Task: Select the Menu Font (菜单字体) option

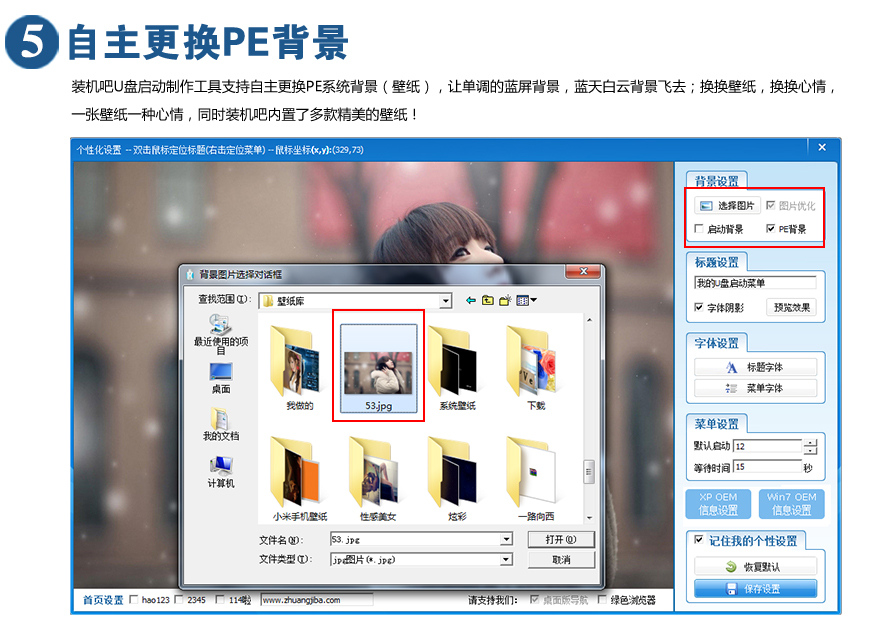Action: 755,388
